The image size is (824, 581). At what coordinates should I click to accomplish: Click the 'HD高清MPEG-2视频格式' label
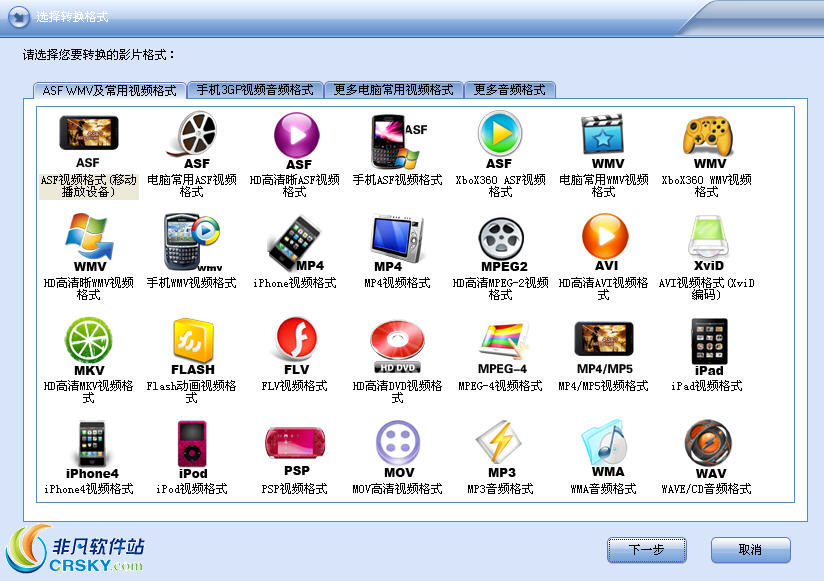point(500,289)
